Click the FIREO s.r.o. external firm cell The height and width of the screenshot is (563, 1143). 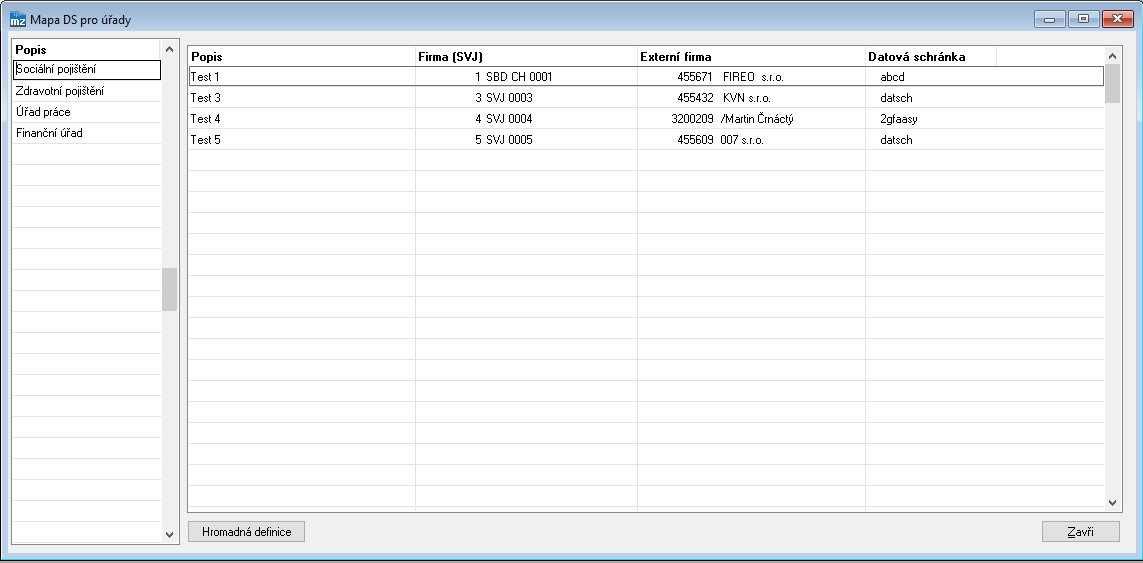(752, 77)
